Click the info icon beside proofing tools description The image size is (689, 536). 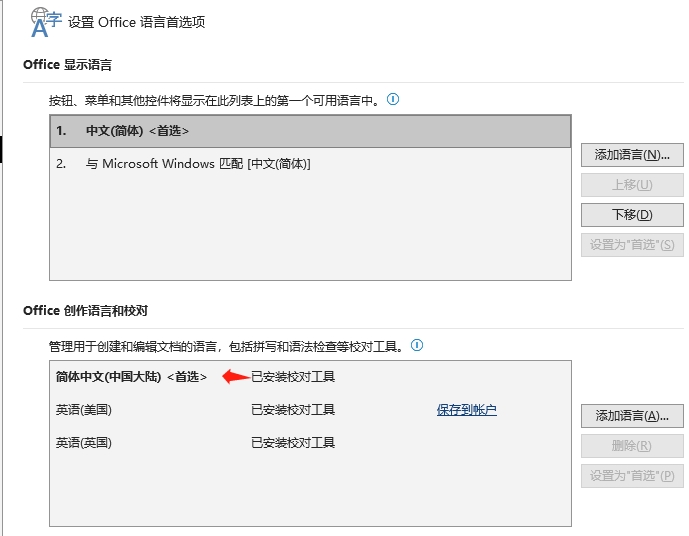[x=417, y=345]
